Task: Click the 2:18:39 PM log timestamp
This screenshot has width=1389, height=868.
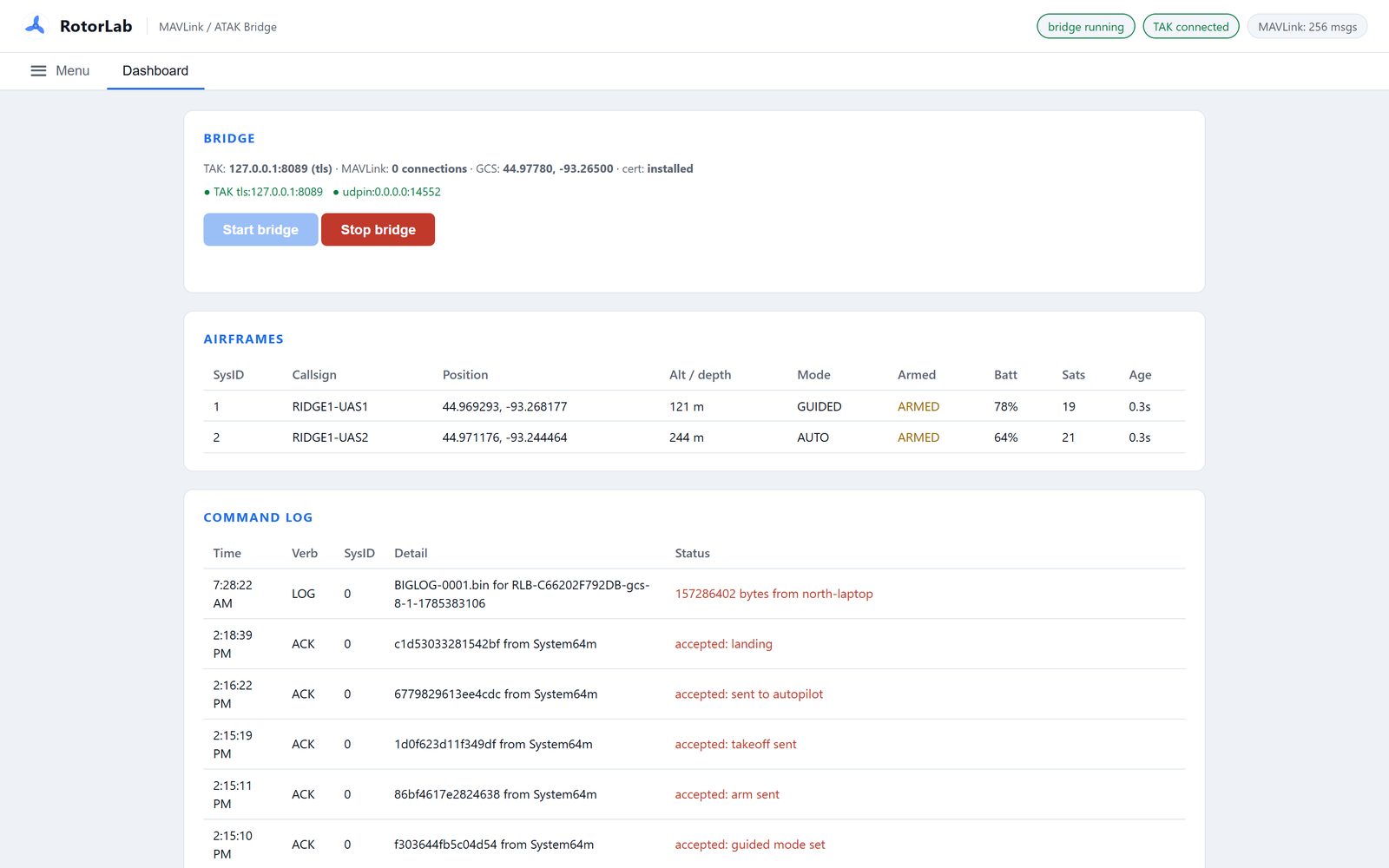Action: [x=233, y=644]
